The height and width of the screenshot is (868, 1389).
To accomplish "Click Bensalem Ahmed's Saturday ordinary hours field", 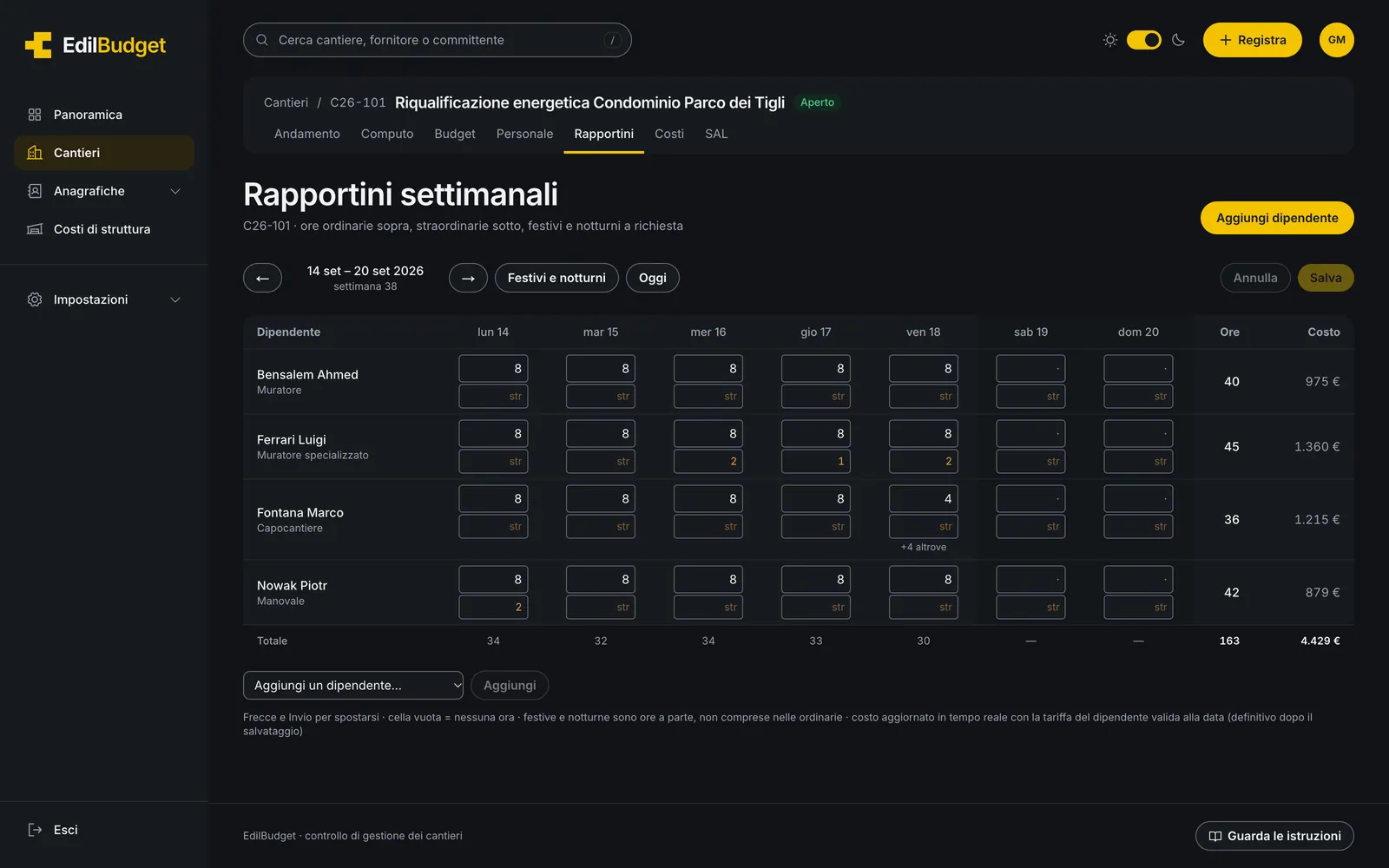I will (x=1031, y=368).
